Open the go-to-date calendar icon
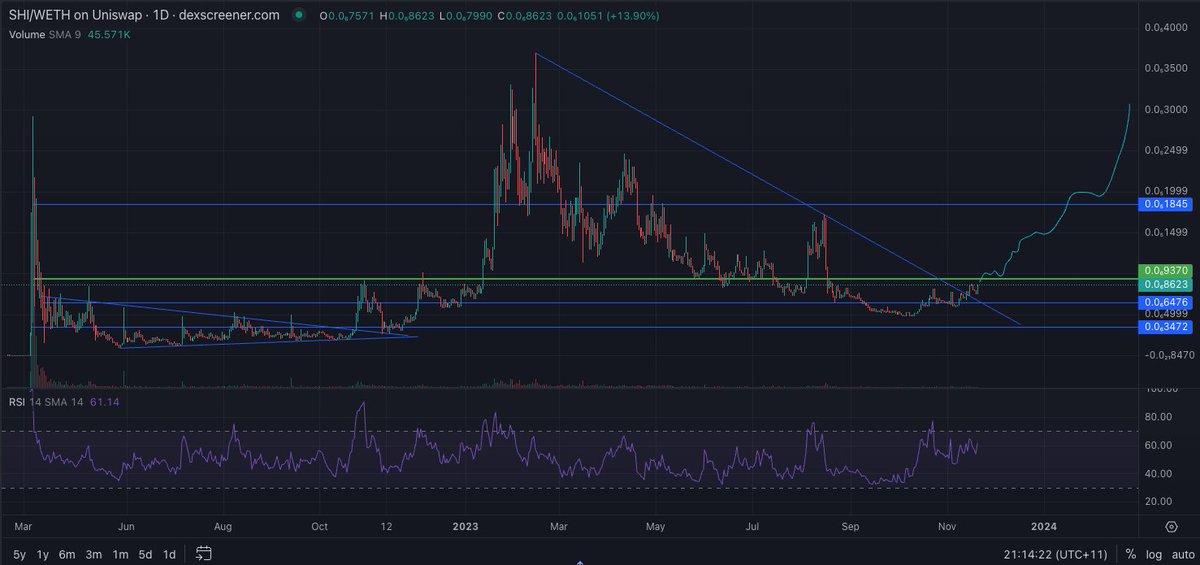Image resolution: width=1200 pixels, height=565 pixels. pos(204,553)
